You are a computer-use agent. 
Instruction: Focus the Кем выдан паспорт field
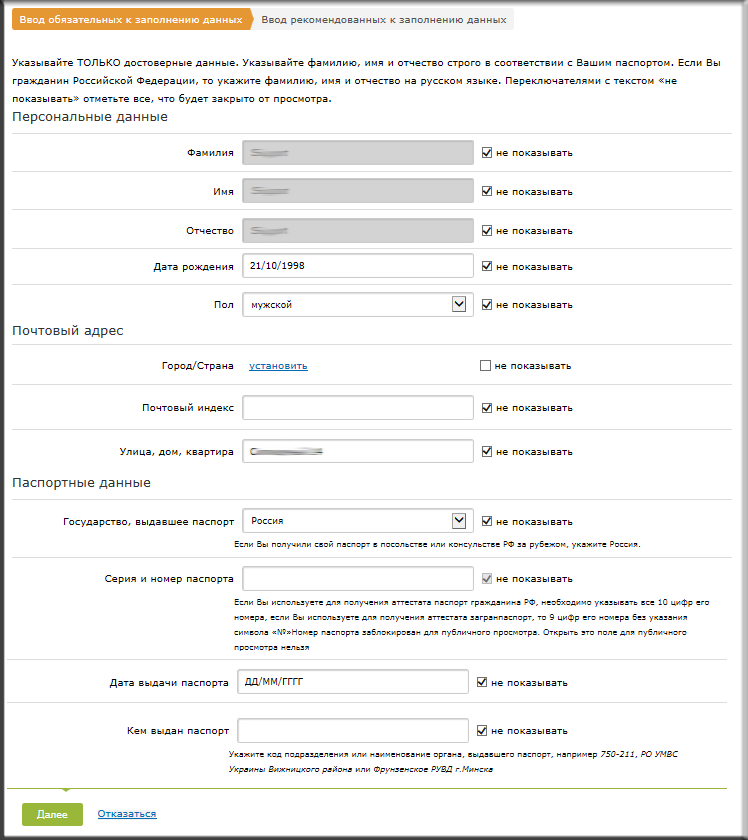(353, 731)
